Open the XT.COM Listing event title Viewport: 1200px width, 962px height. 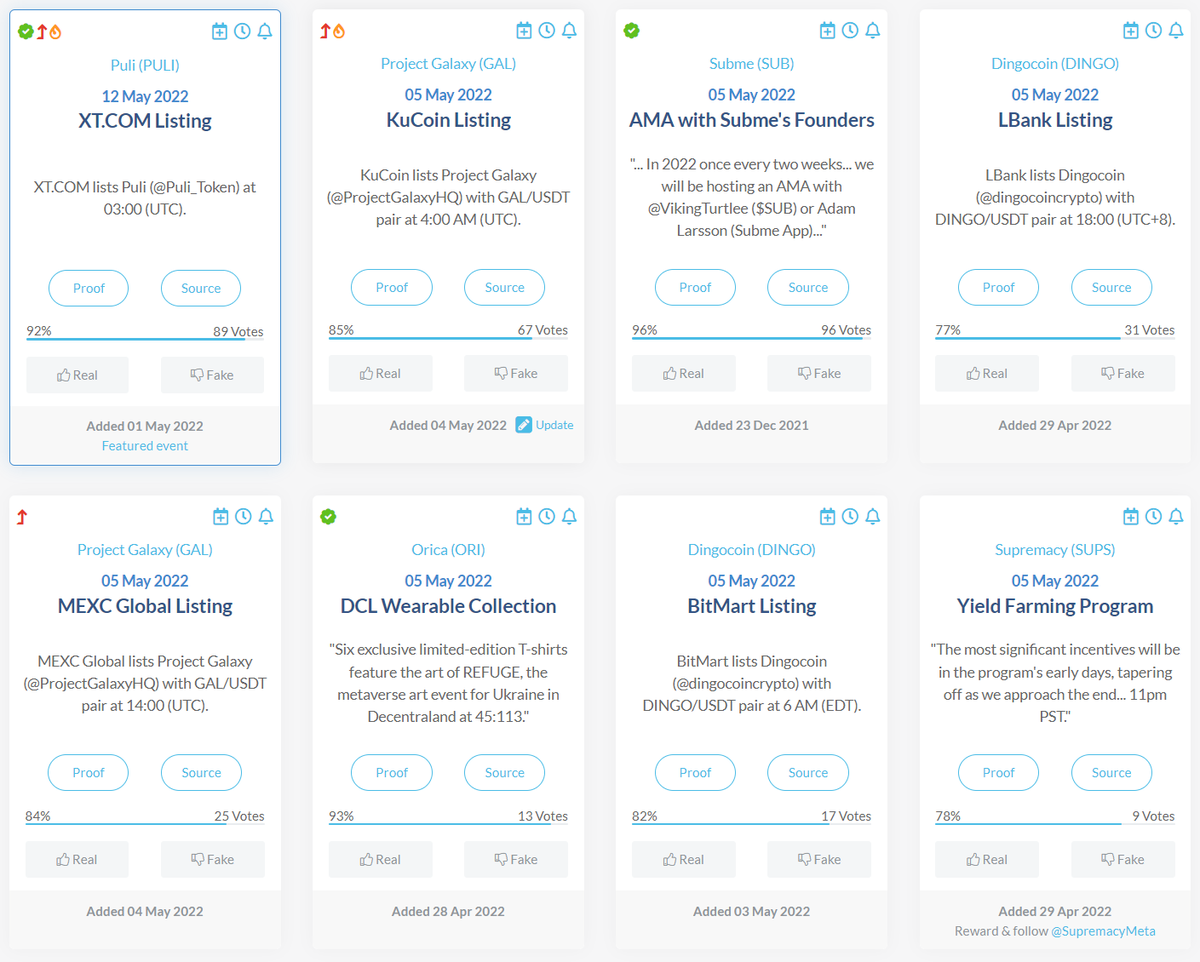[x=145, y=121]
